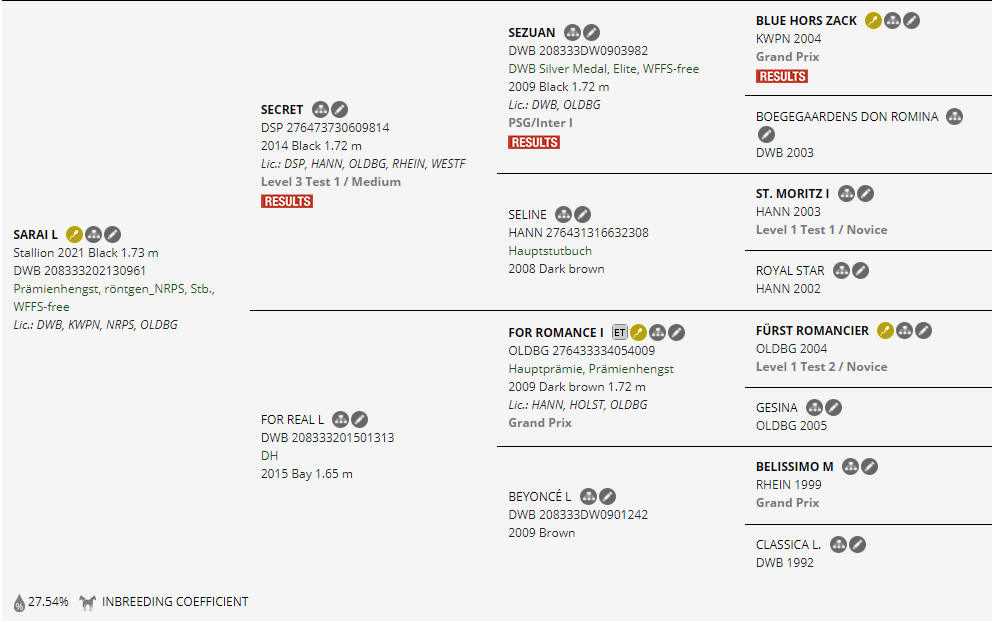The image size is (999, 621).
Task: Click the yellow semen icon for FÜRST ROMANCIER
Action: click(885, 330)
